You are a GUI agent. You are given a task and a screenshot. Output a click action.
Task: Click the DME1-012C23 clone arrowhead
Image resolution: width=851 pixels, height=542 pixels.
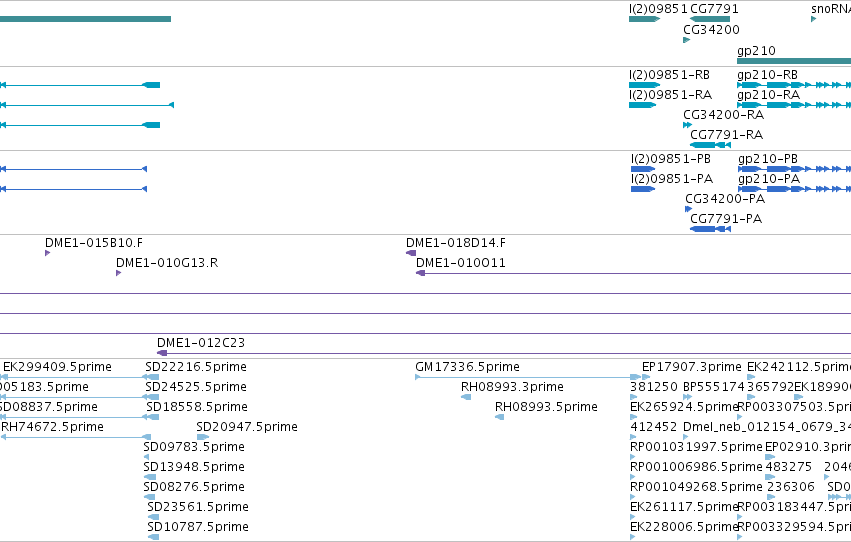pyautogui.click(x=162, y=353)
